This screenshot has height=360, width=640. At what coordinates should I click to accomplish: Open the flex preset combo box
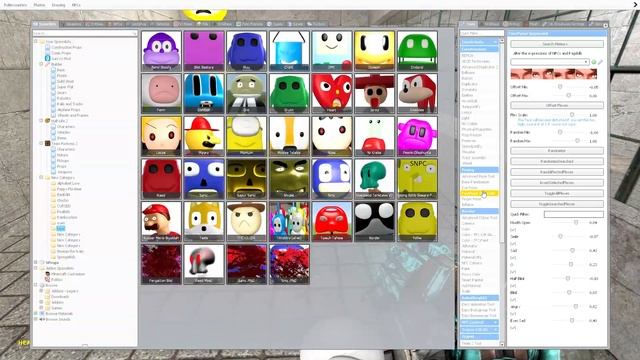pos(549,62)
